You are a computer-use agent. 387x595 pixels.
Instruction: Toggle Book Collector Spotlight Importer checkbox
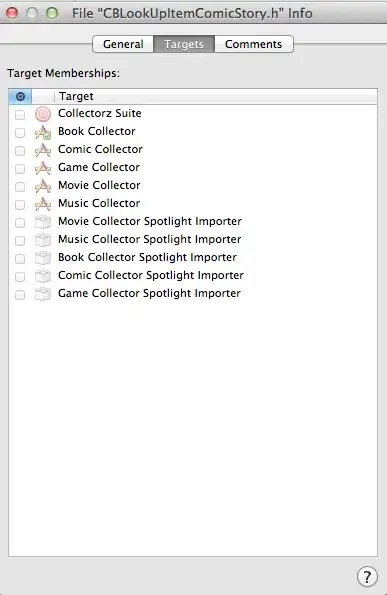[20, 259]
